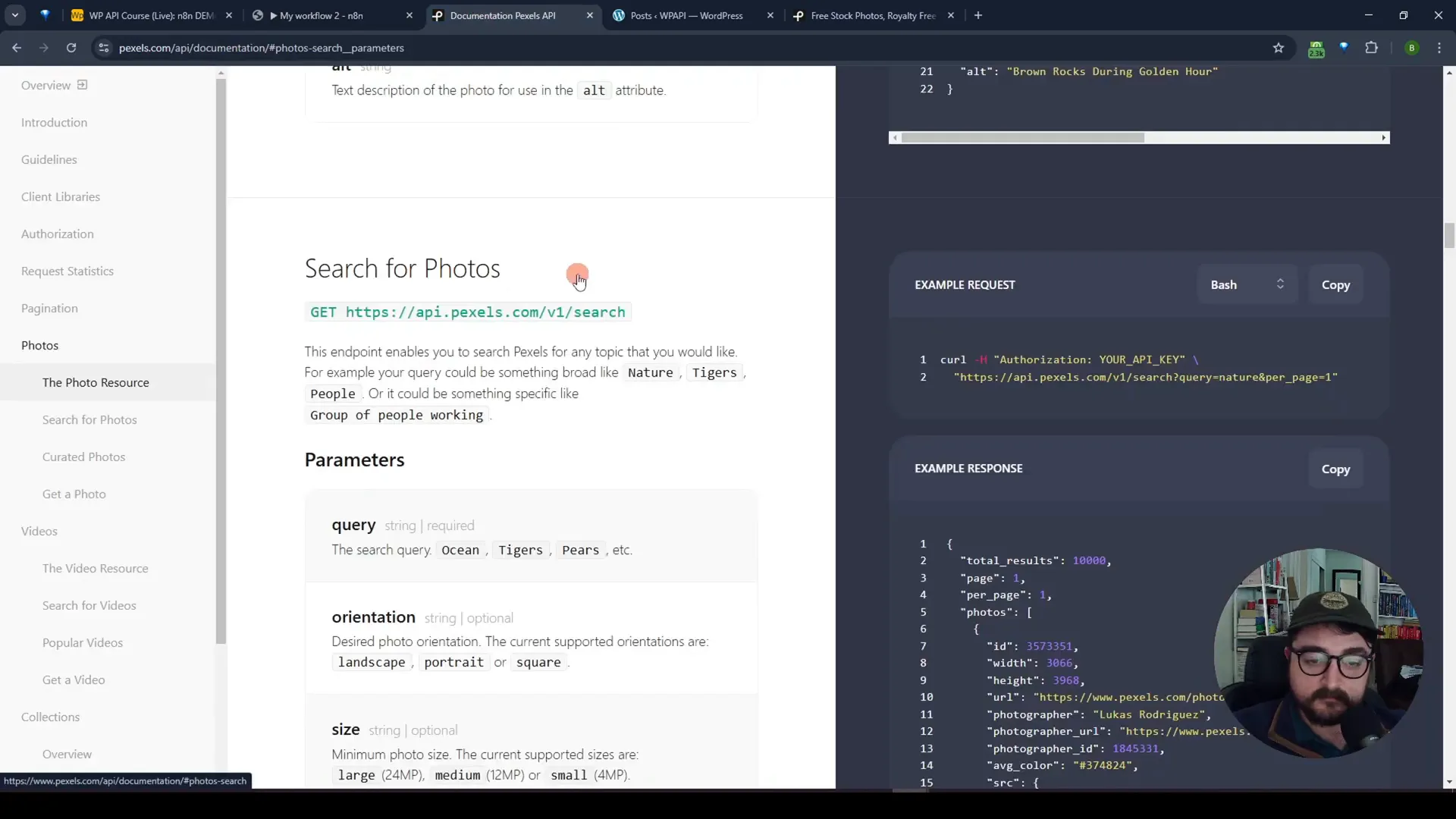Close the Documentation Pexels API tab

tap(590, 15)
